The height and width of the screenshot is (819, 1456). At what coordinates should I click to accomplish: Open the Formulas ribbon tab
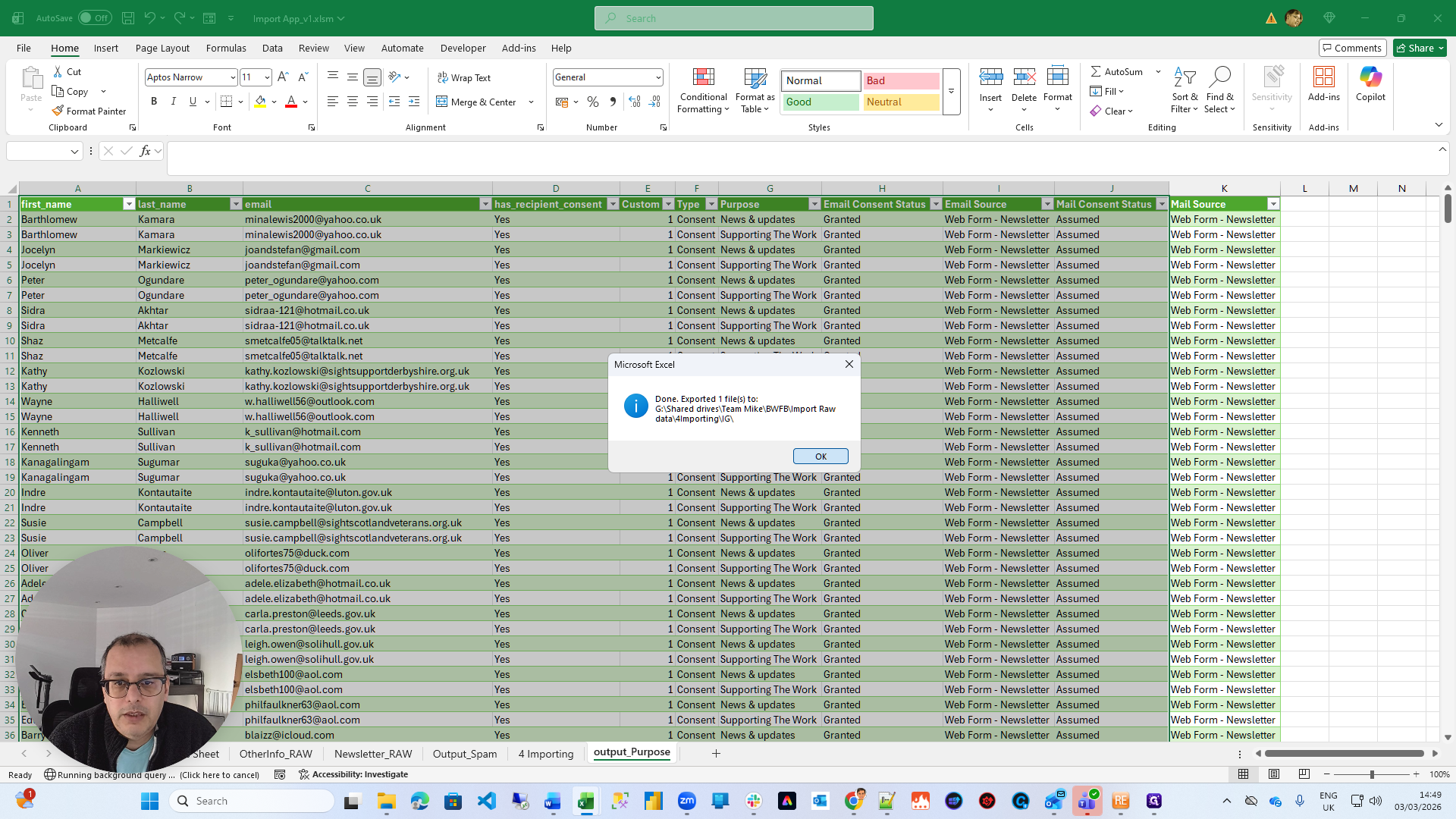pos(225,48)
